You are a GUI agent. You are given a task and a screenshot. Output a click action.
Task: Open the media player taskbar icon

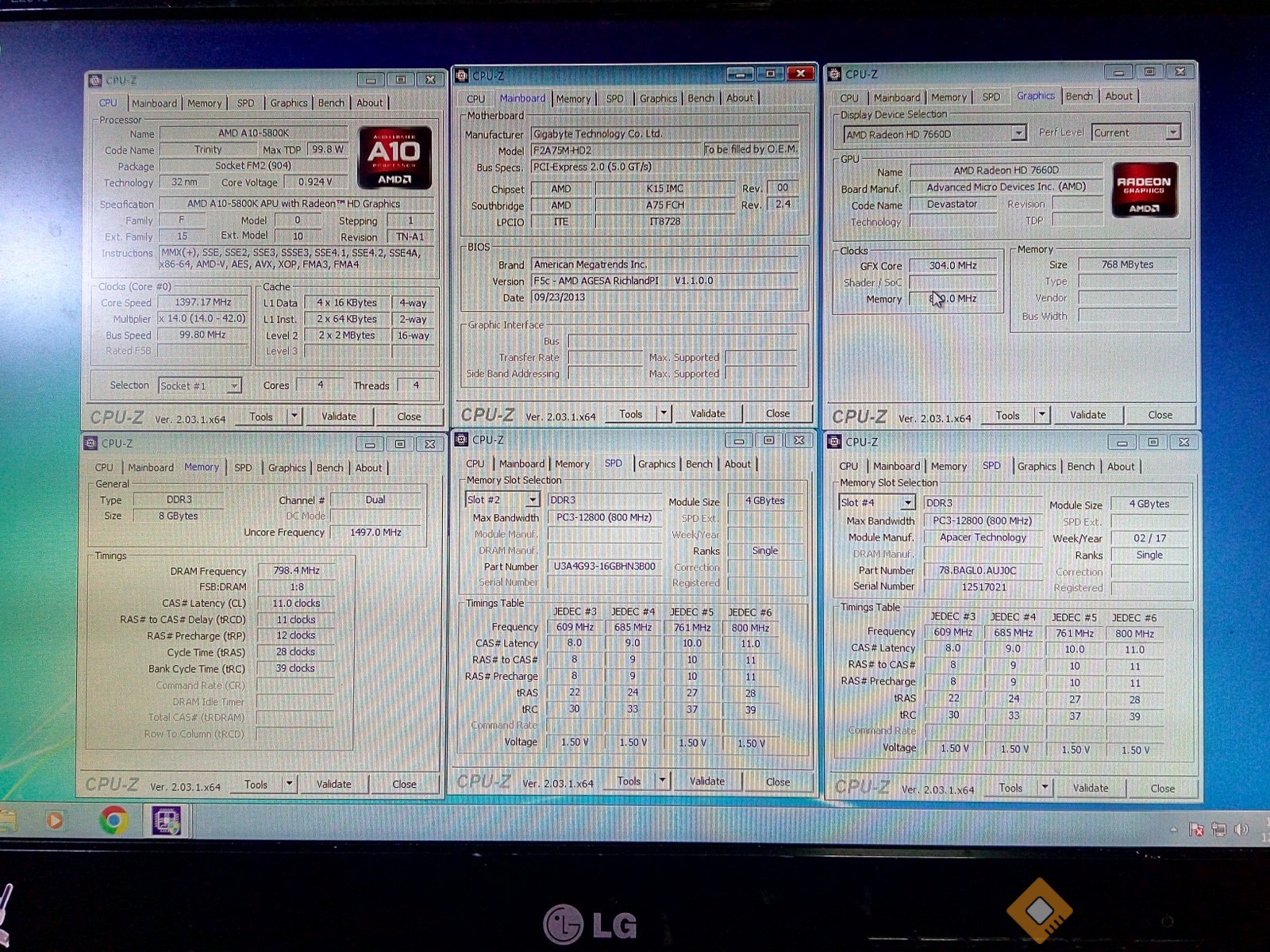55,820
